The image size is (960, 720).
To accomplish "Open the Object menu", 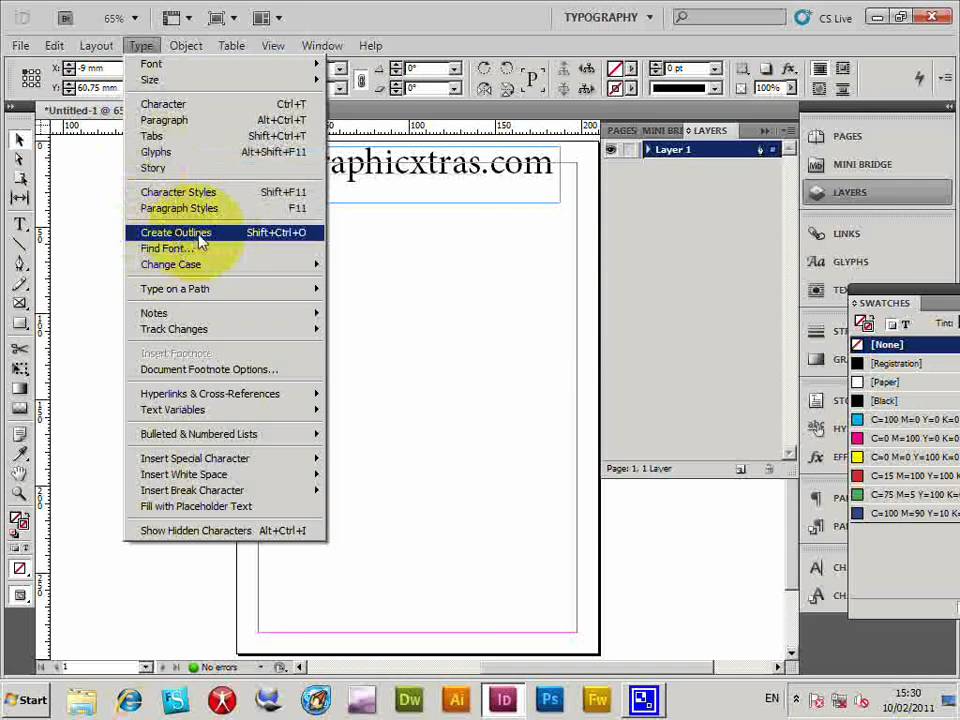I will (x=186, y=46).
